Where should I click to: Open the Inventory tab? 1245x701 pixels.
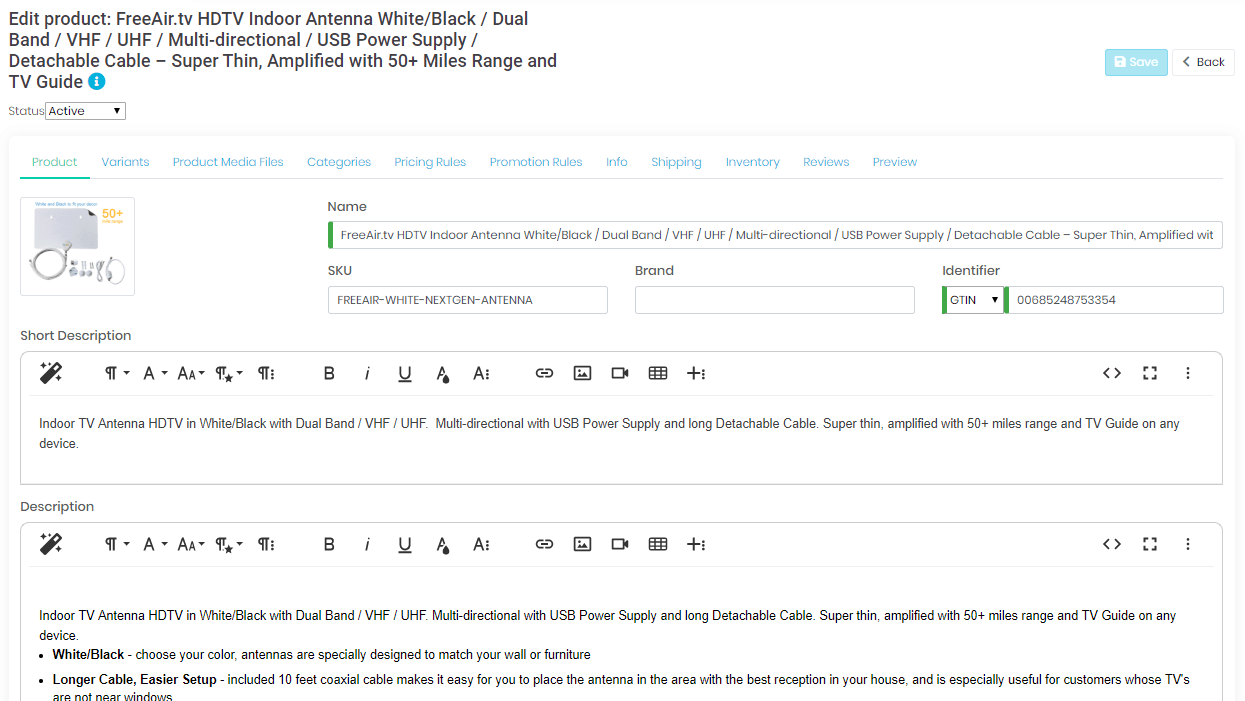(x=753, y=162)
